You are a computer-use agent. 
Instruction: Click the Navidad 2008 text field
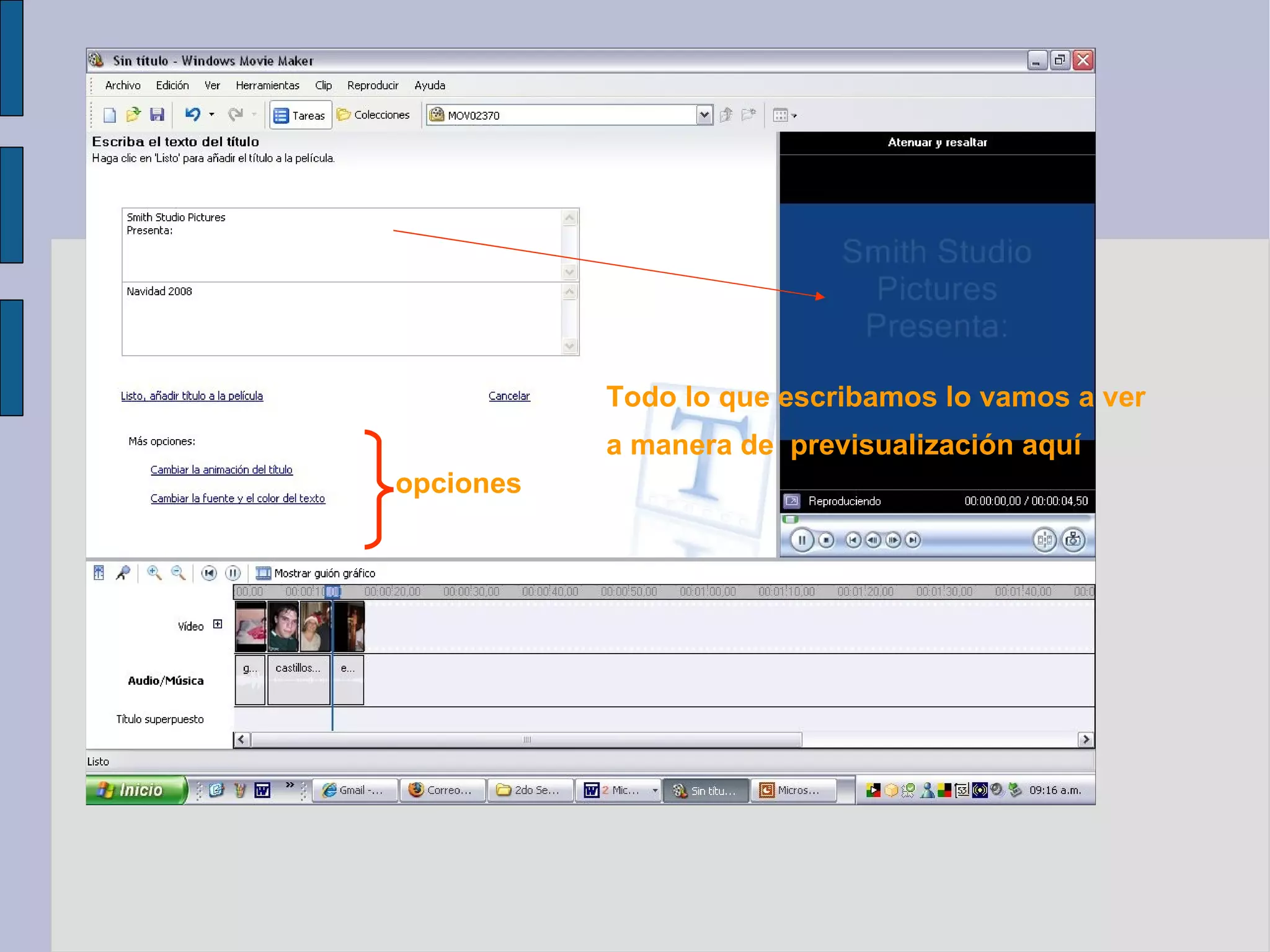tap(341, 319)
